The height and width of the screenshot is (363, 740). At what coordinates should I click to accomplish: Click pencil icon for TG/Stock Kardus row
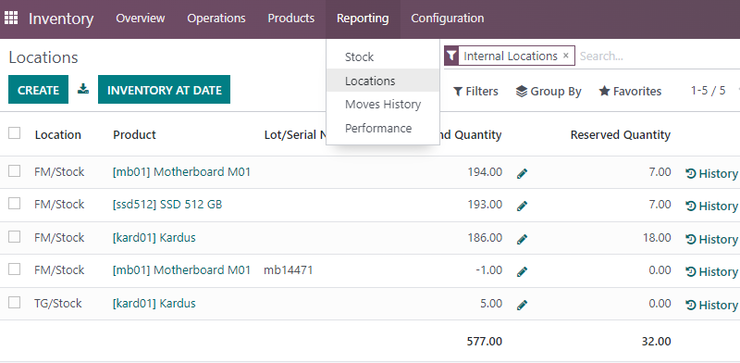tap(521, 304)
